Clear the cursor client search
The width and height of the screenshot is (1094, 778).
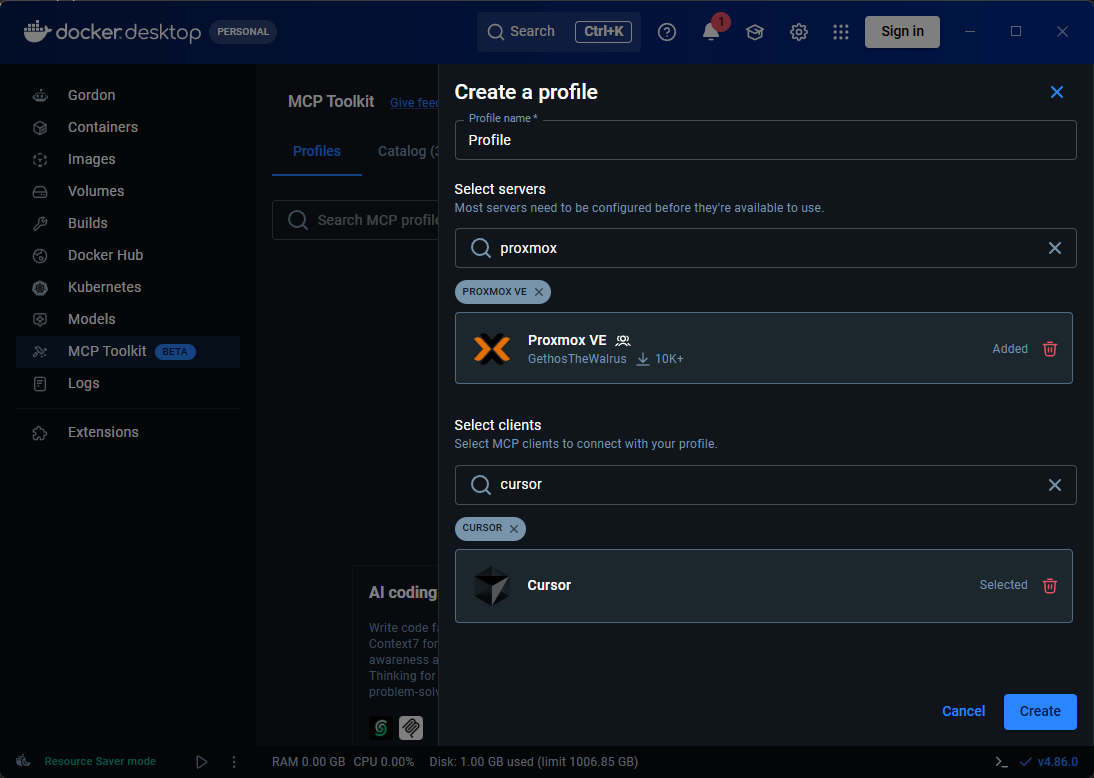[x=1055, y=485]
